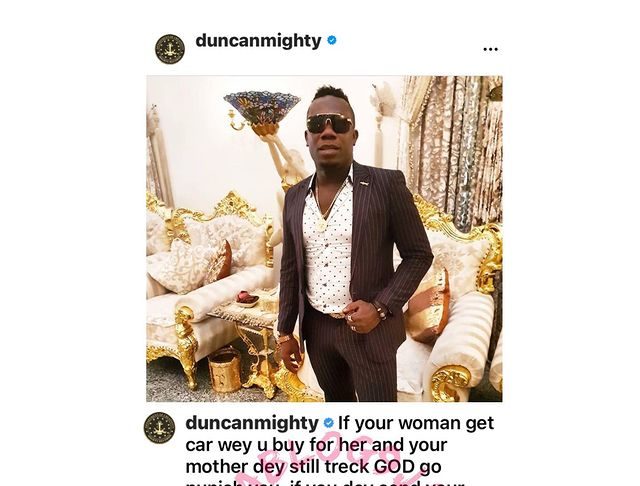
Task: Click the verified badge in the caption
Action: pos(328,423)
